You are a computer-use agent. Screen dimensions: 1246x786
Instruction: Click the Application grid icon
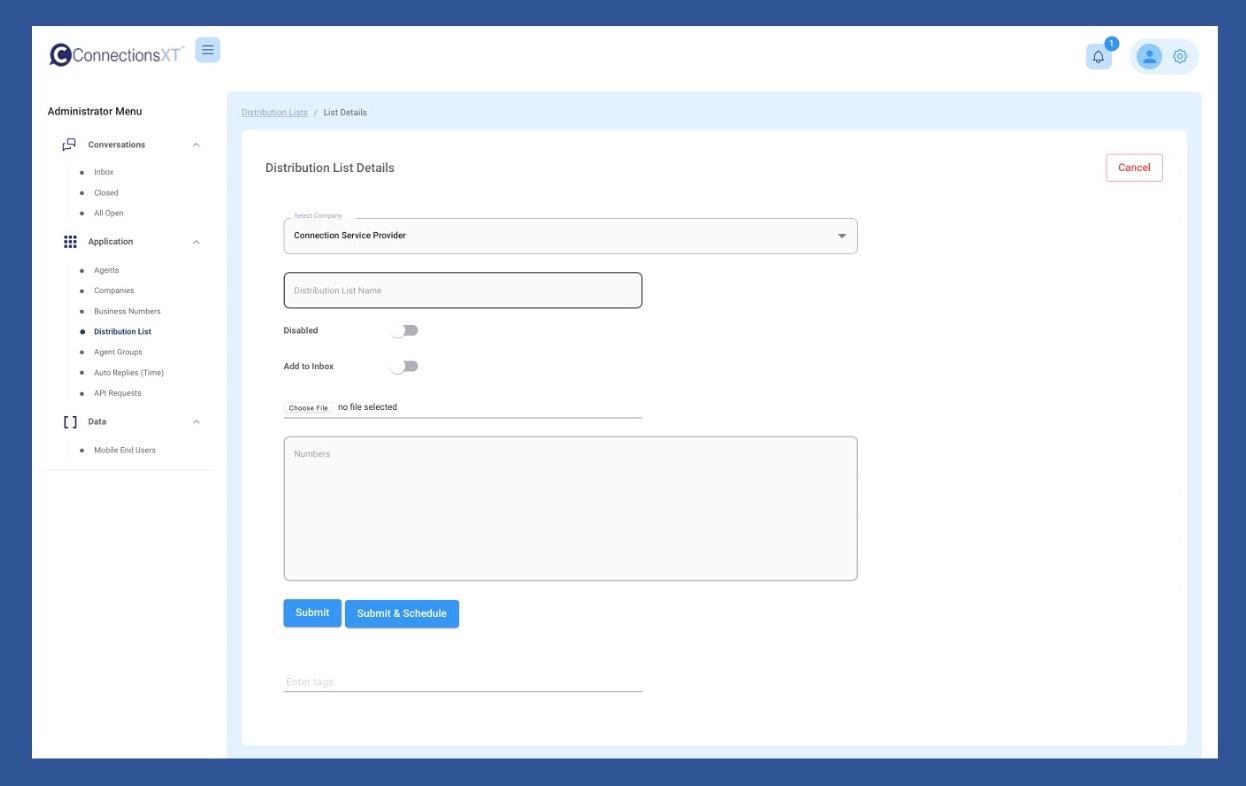(x=70, y=242)
